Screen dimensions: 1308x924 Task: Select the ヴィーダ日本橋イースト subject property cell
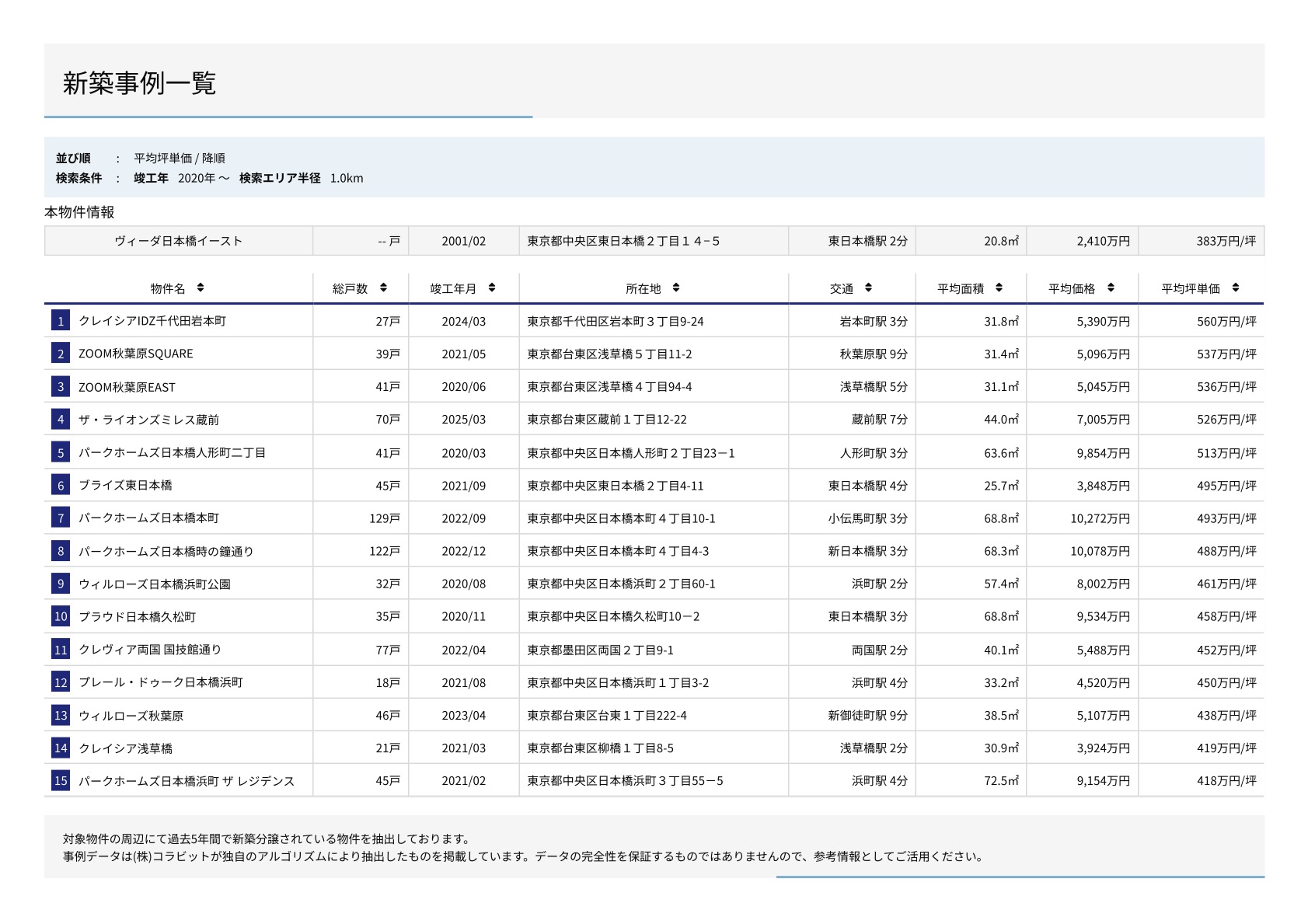pos(179,241)
